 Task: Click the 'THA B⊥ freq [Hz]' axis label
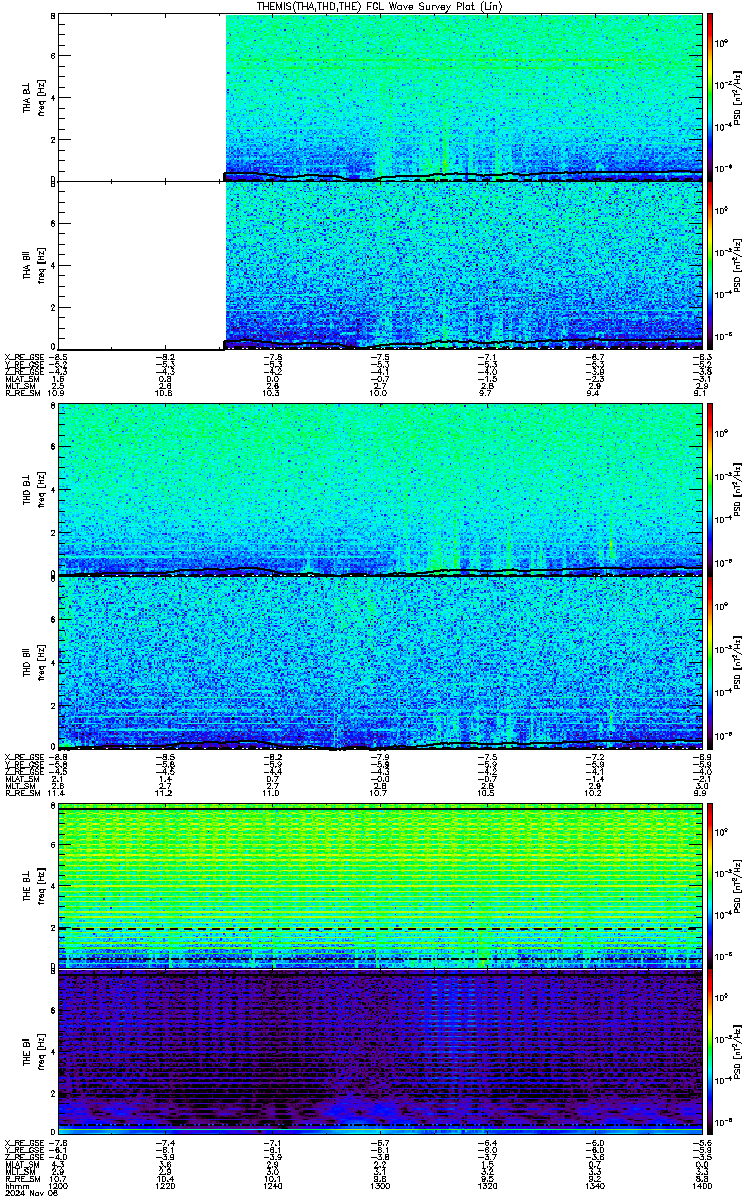34,97
